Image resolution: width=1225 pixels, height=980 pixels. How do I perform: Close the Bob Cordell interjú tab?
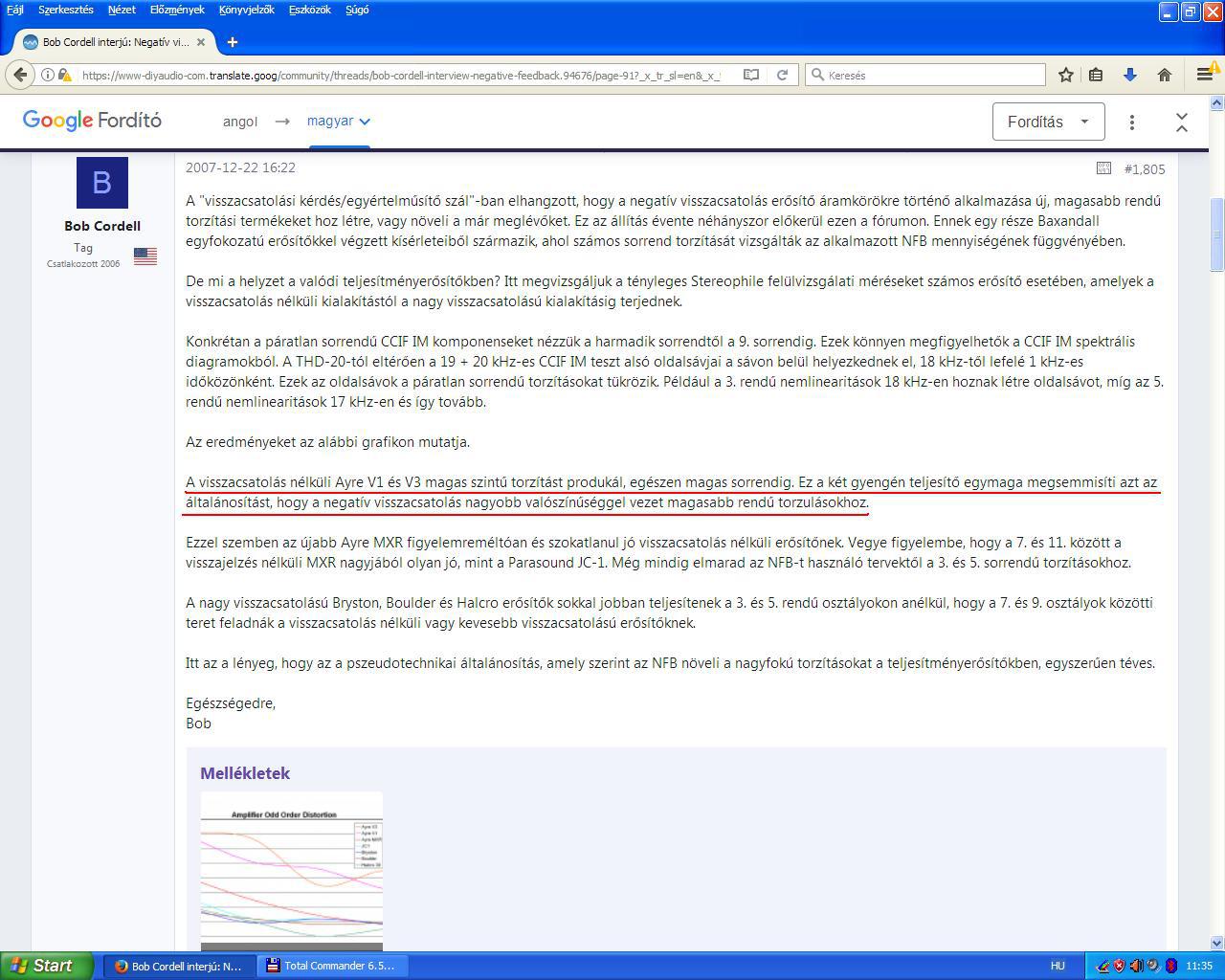click(202, 42)
